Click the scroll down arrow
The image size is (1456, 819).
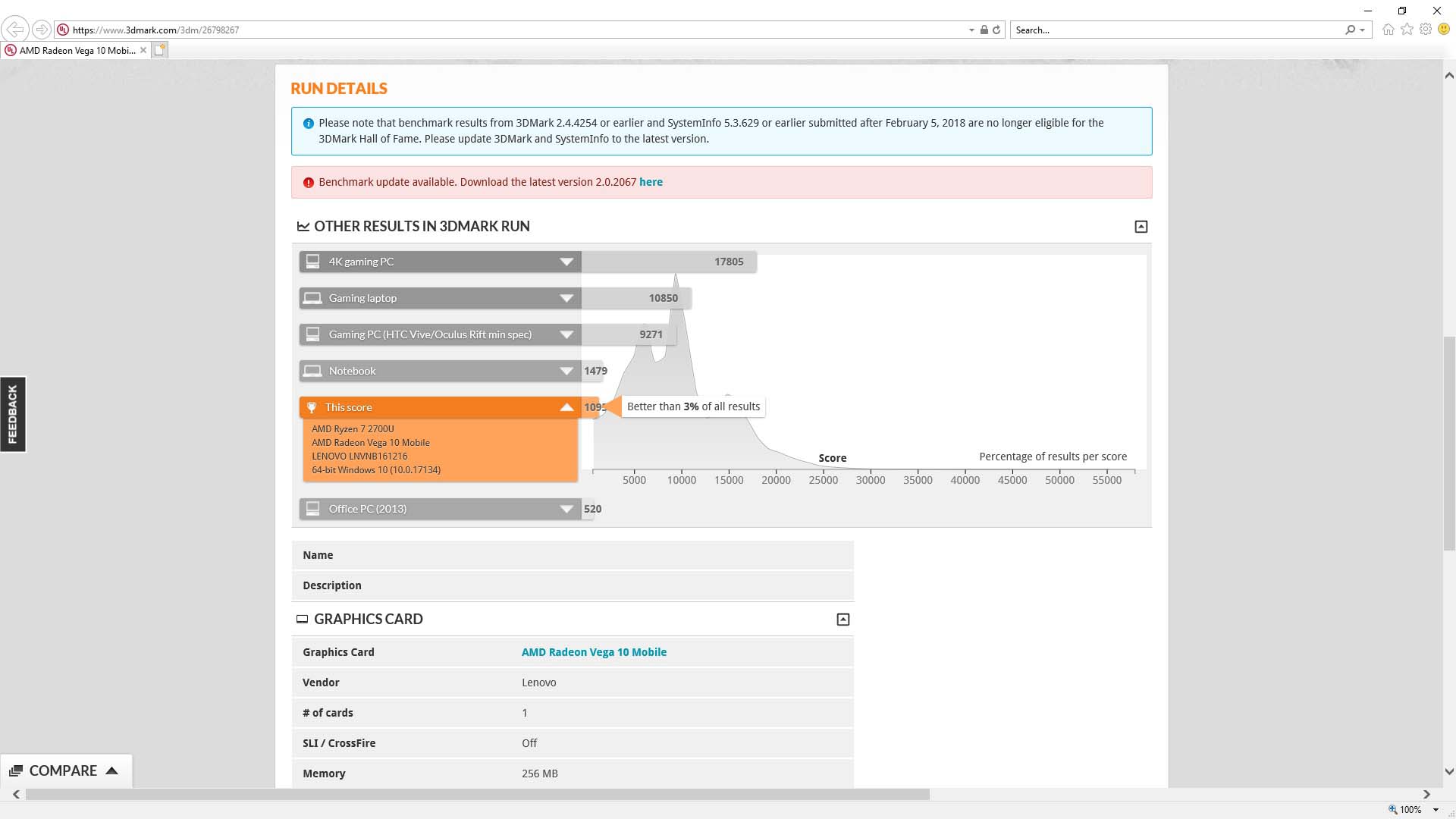(1449, 772)
